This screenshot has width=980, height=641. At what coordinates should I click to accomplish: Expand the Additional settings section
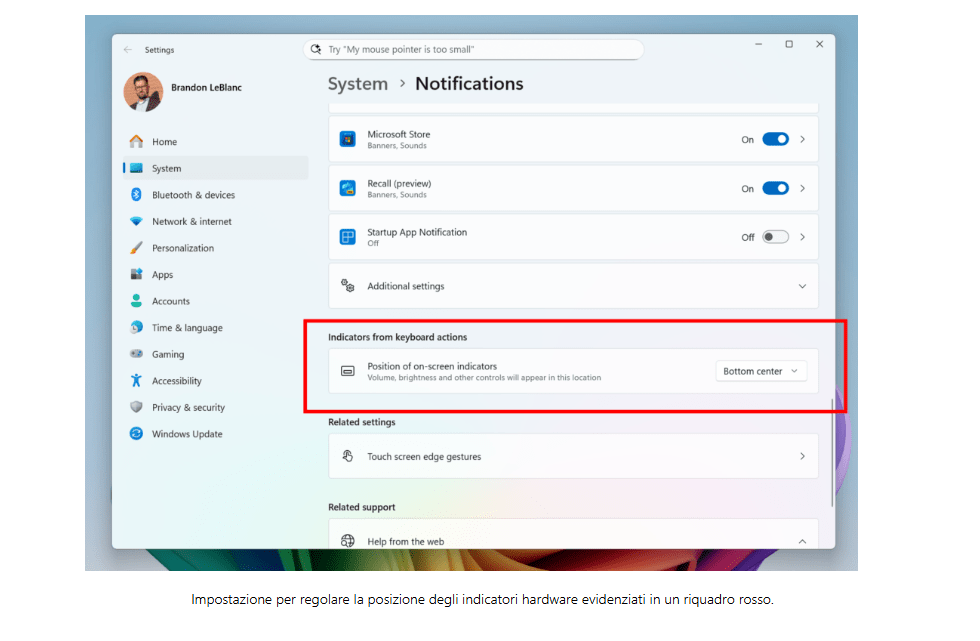click(801, 287)
